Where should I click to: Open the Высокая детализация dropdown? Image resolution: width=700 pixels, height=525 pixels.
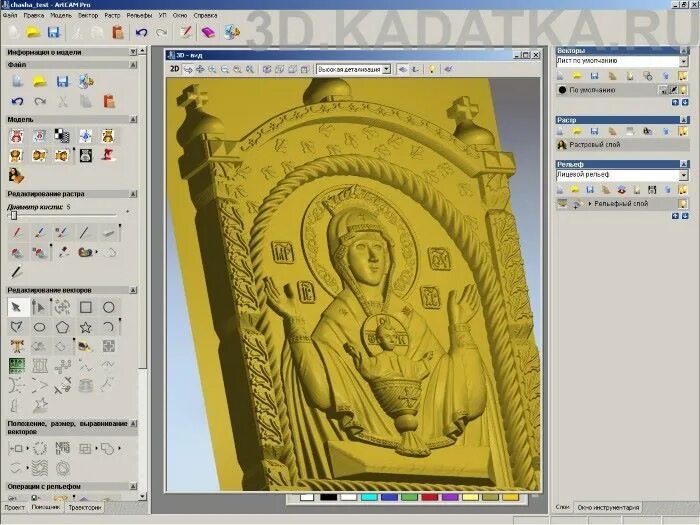[387, 69]
